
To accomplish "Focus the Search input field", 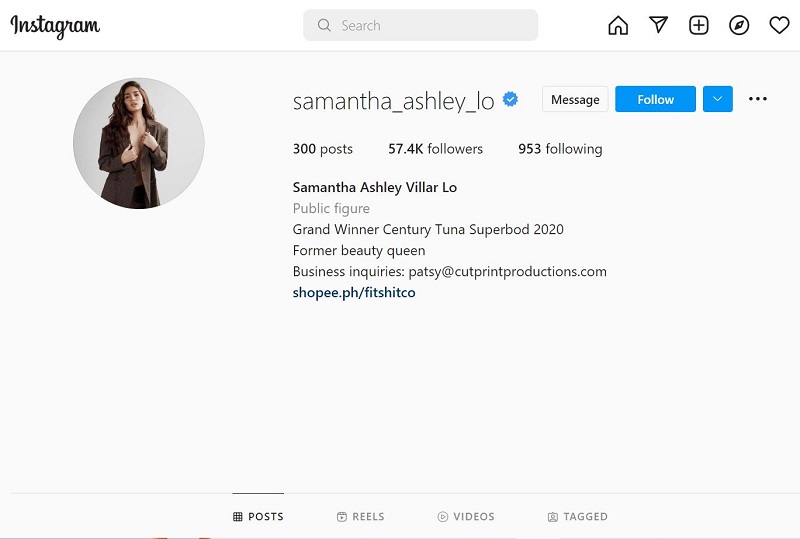I will [x=420, y=25].
